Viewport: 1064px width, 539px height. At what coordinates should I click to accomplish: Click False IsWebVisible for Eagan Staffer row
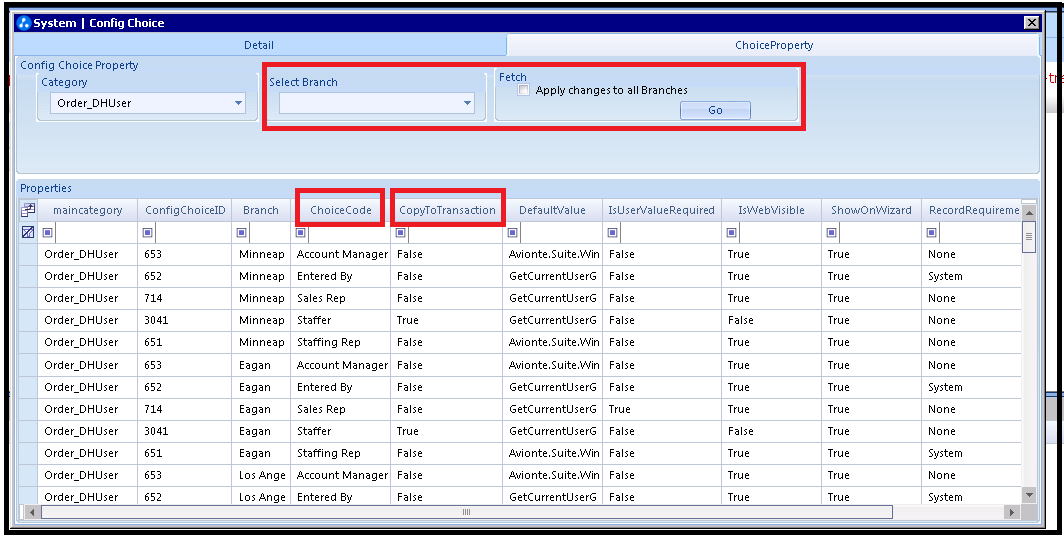point(772,431)
